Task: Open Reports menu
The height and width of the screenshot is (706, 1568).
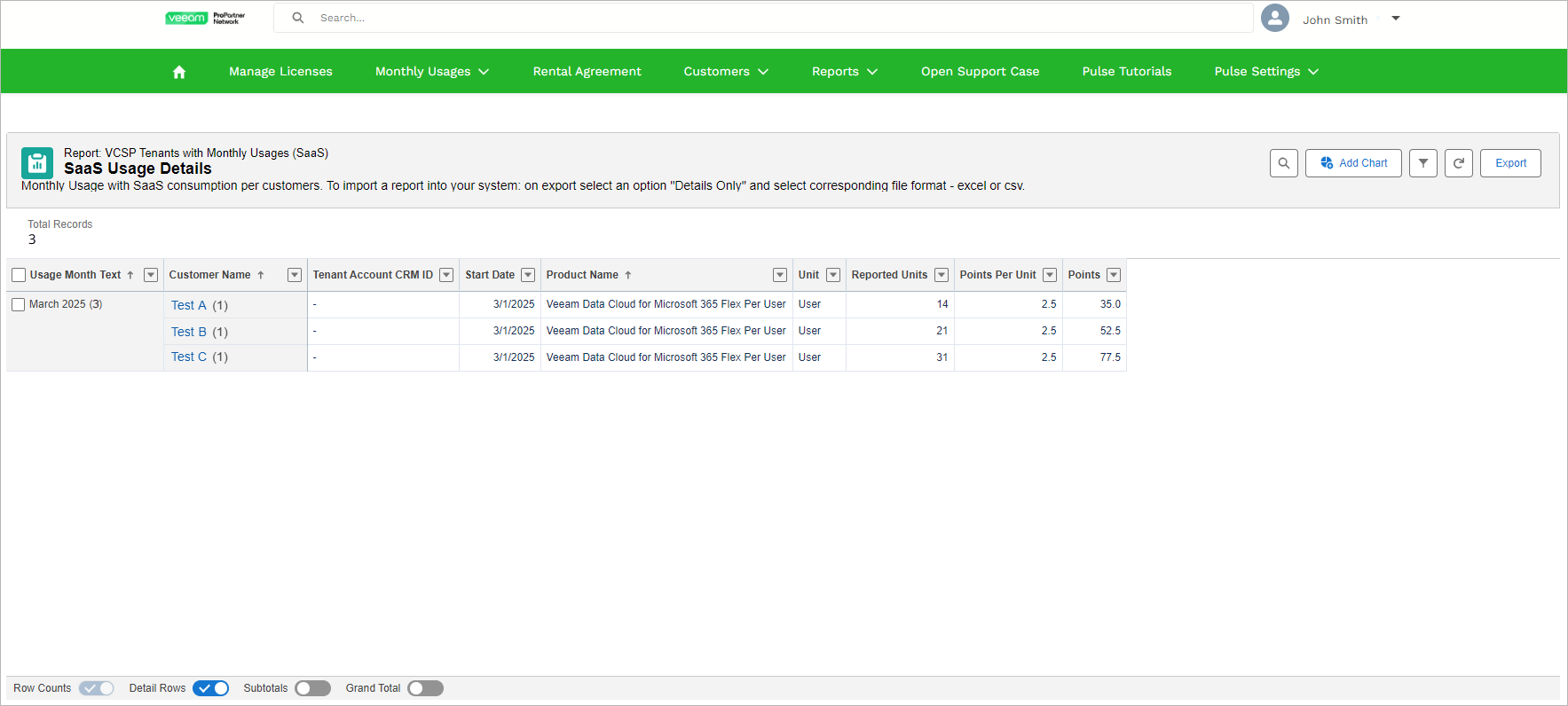Action: tap(845, 72)
